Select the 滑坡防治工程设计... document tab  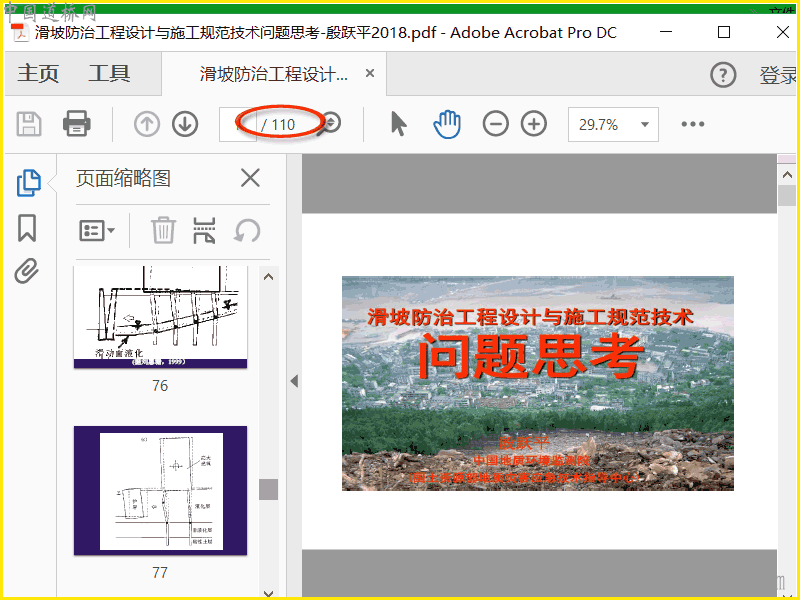point(273,74)
